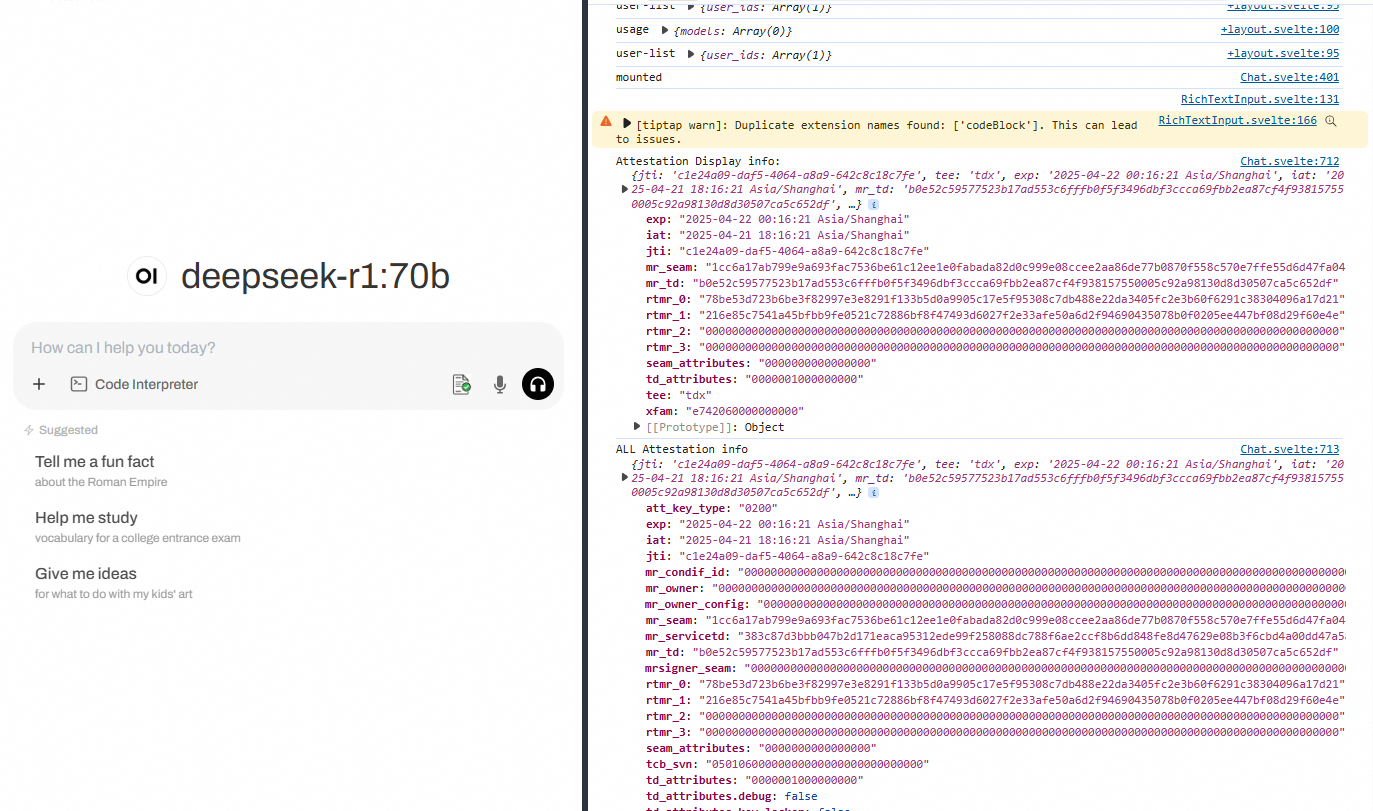Click the tee: "tdx" property
The width and height of the screenshot is (1373, 811).
679,395
